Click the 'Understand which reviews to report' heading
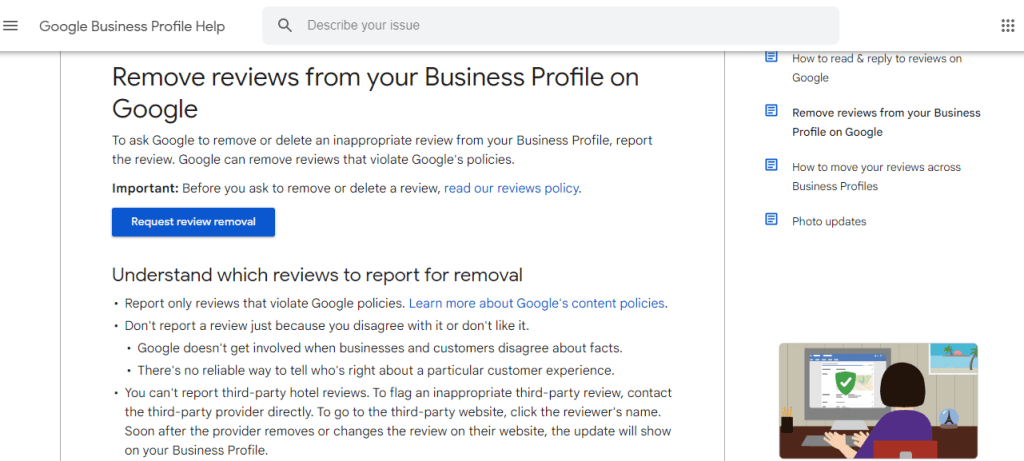The width and height of the screenshot is (1024, 461). 317,275
